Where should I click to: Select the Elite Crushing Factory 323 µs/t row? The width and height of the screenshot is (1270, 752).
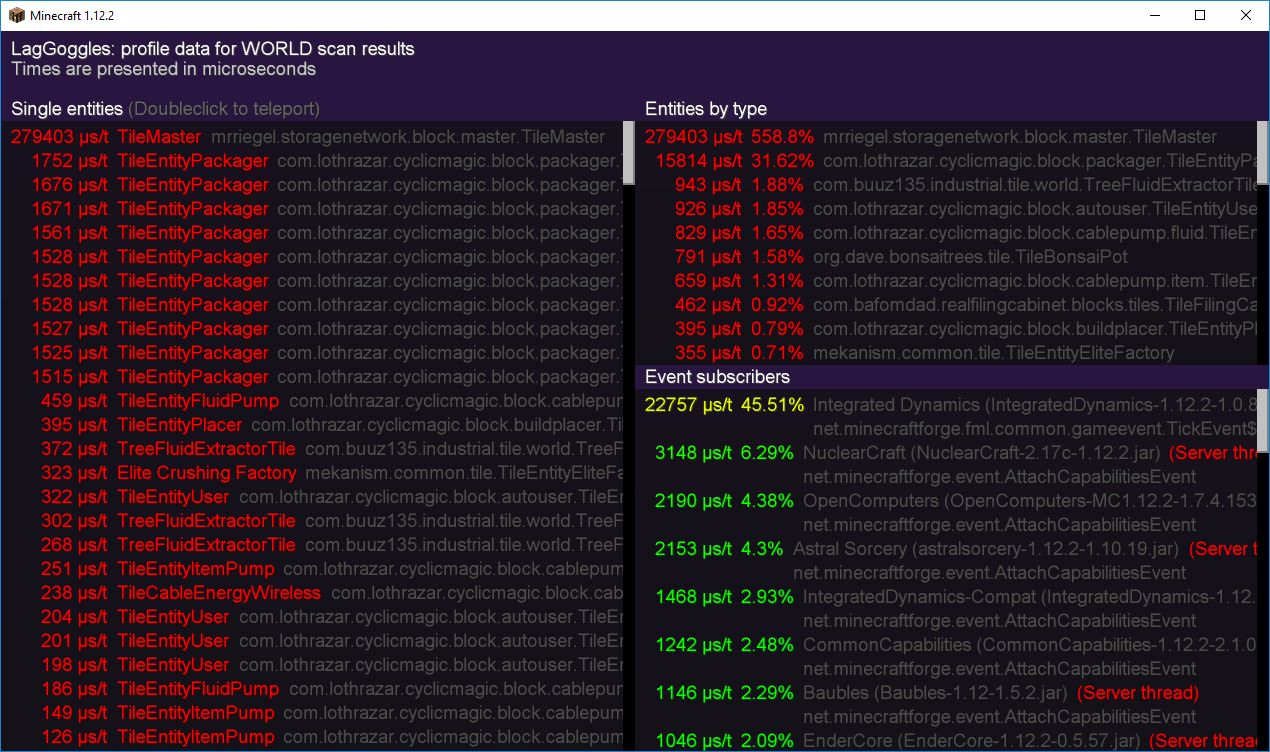[312, 473]
